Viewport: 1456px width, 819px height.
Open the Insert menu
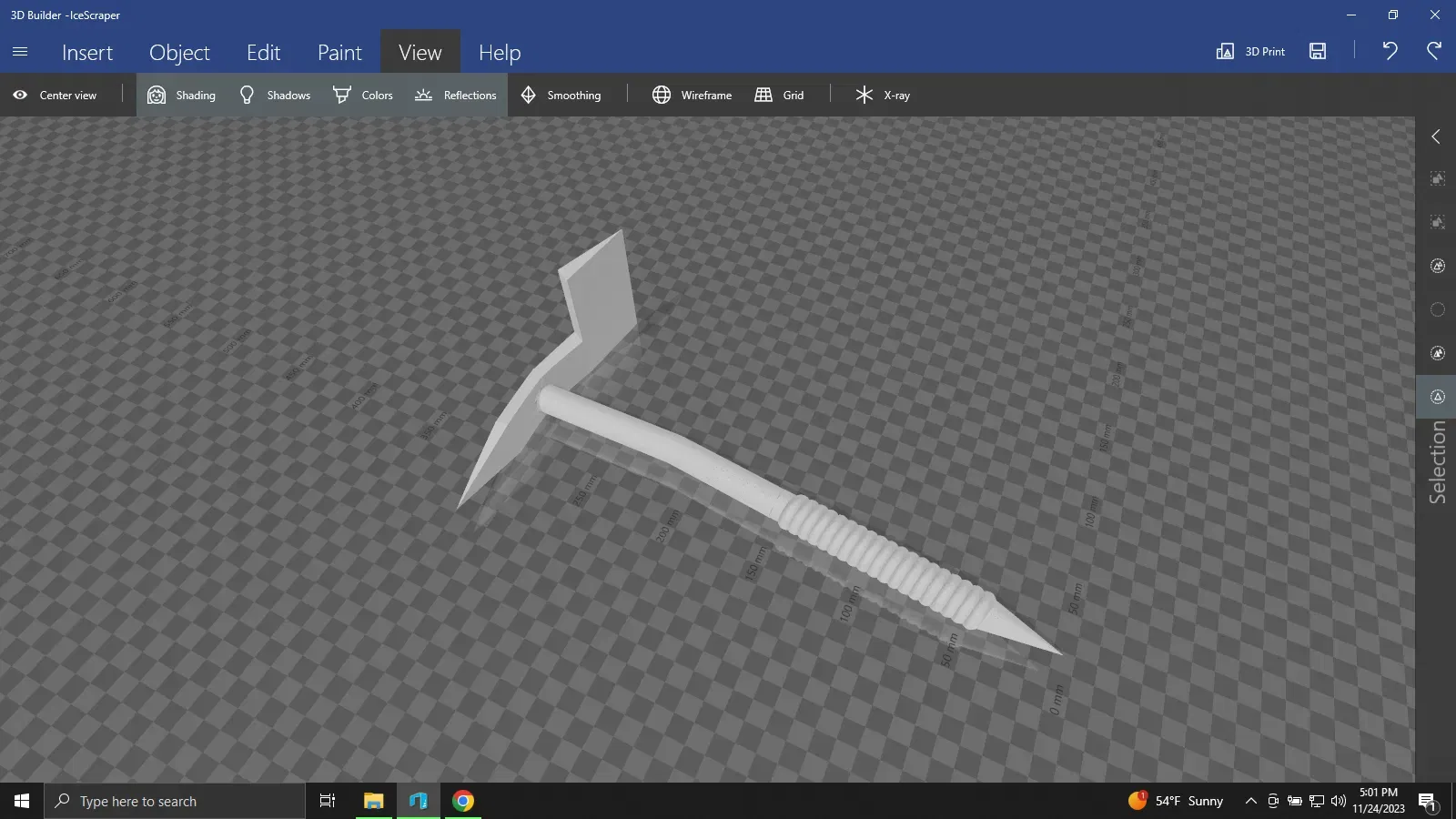point(87,53)
